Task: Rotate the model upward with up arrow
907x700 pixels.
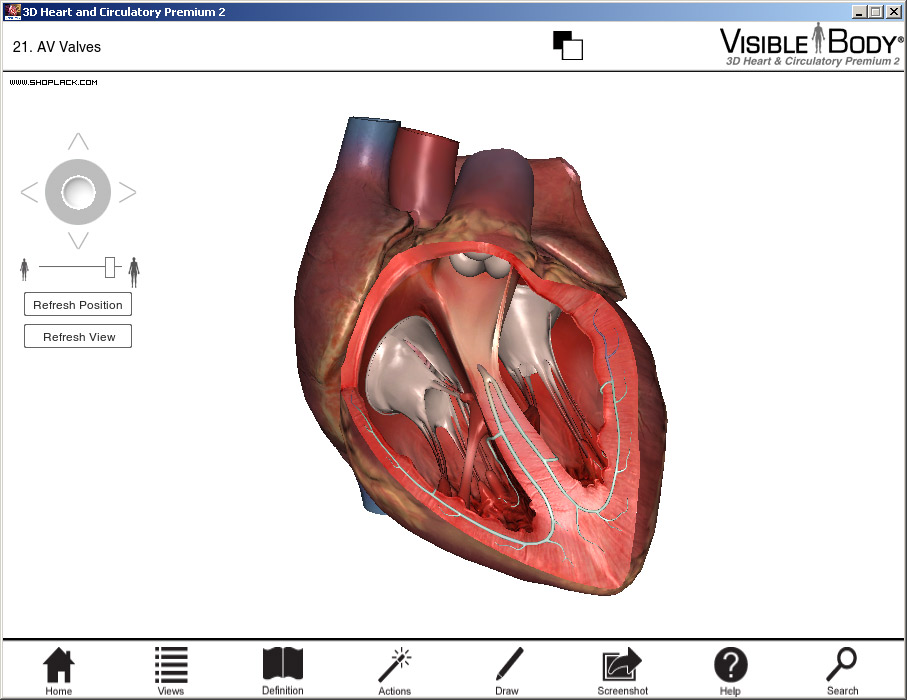Action: click(x=78, y=141)
